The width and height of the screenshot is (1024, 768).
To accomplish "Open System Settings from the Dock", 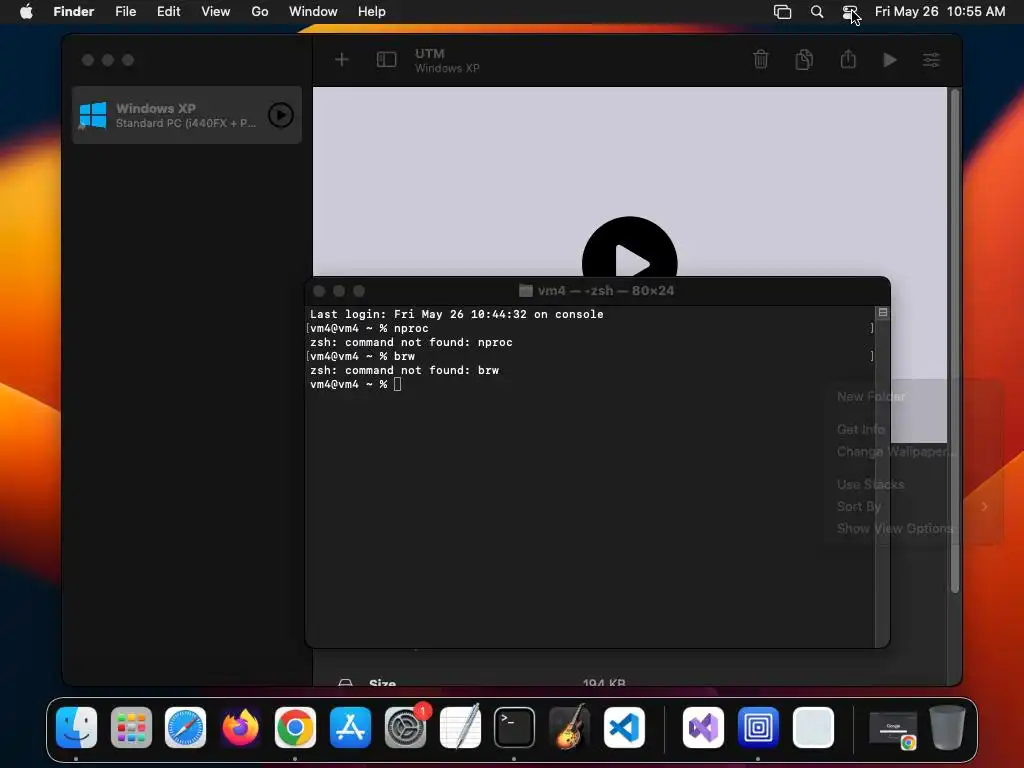I will [x=405, y=727].
